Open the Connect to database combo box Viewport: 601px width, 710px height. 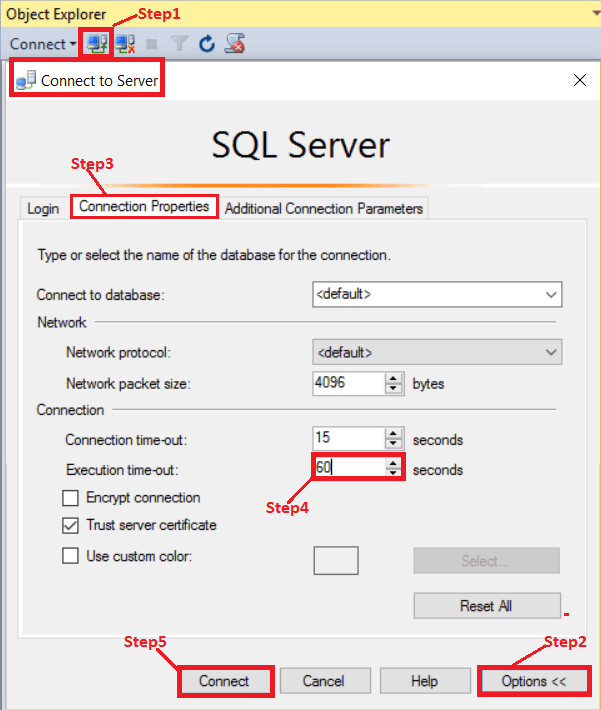437,294
